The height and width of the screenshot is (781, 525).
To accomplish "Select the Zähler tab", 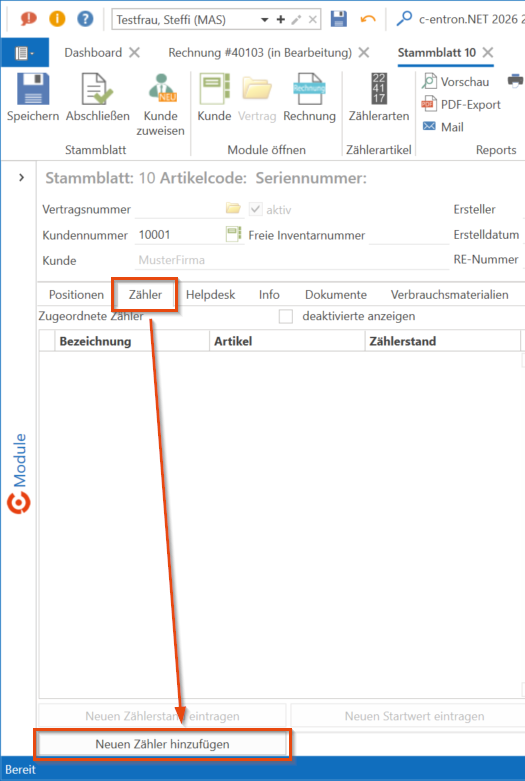I will [x=145, y=294].
